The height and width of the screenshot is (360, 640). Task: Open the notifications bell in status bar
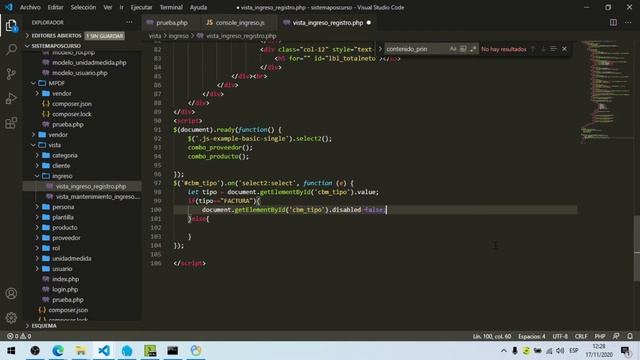pyautogui.click(x=630, y=336)
